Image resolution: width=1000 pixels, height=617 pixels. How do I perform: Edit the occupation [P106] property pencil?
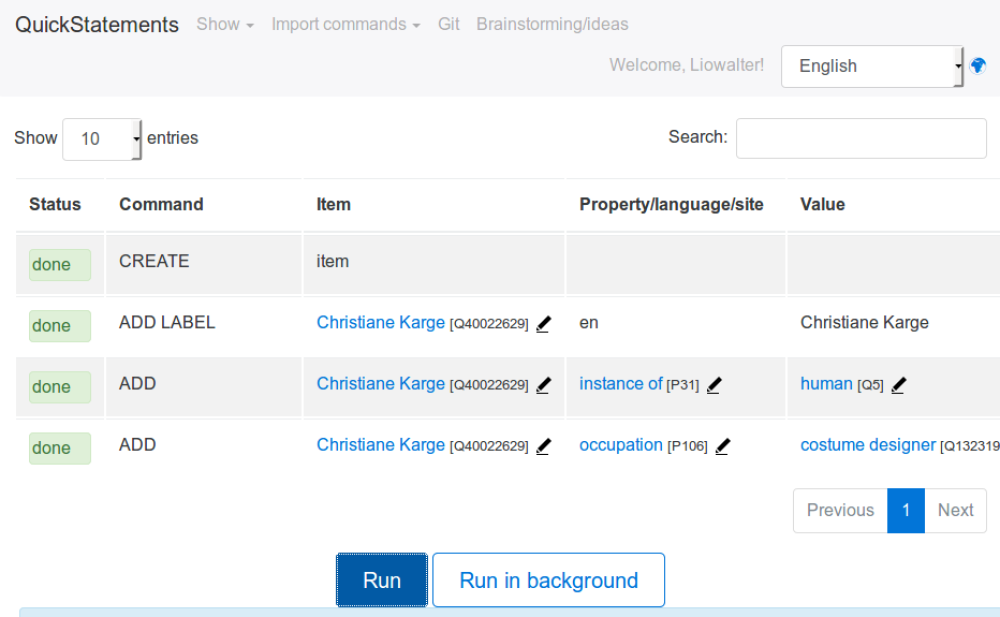(x=723, y=447)
